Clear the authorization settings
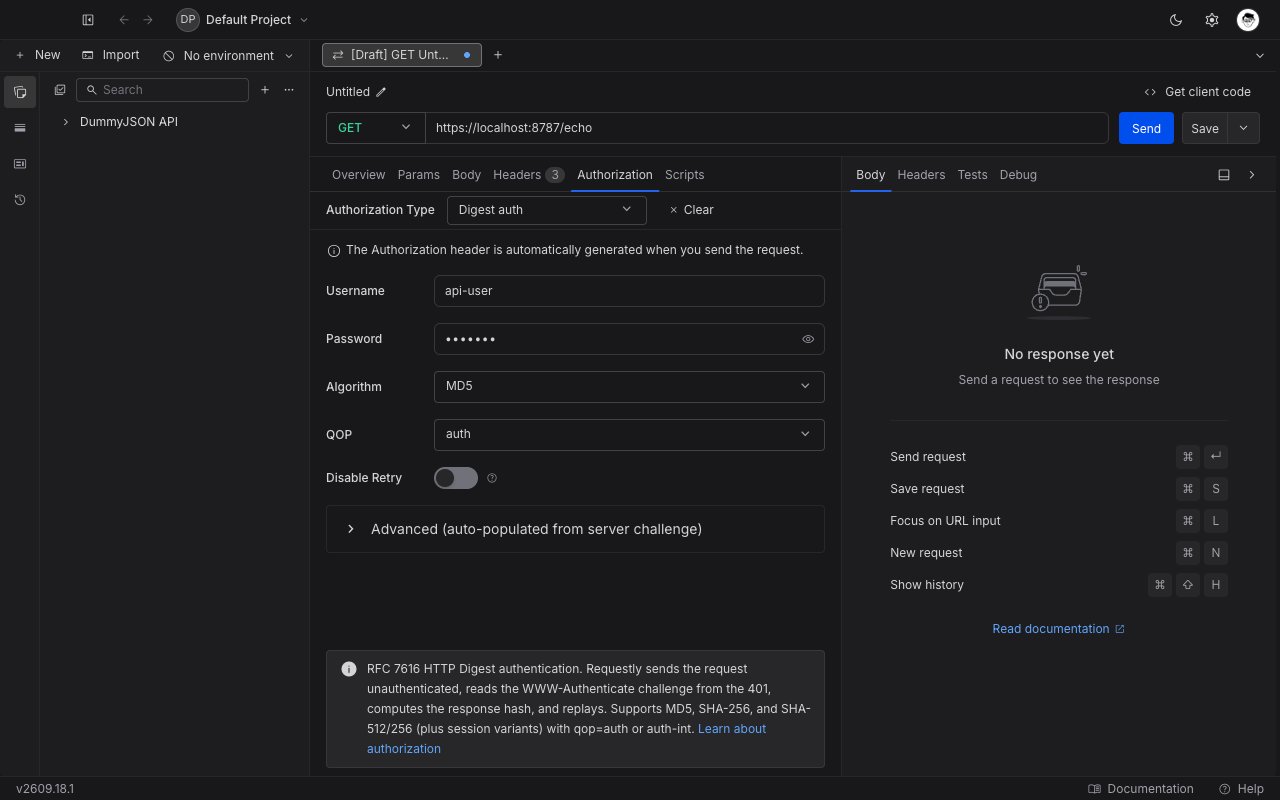 pos(691,210)
